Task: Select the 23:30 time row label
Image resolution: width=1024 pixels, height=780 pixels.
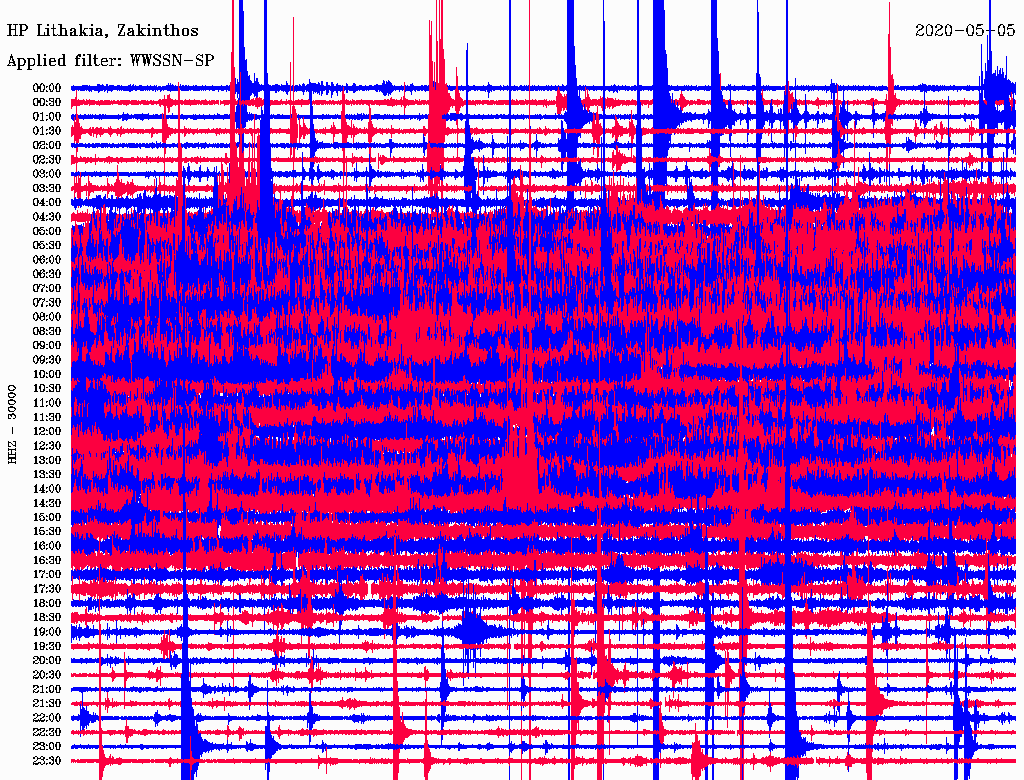Action: pos(47,761)
